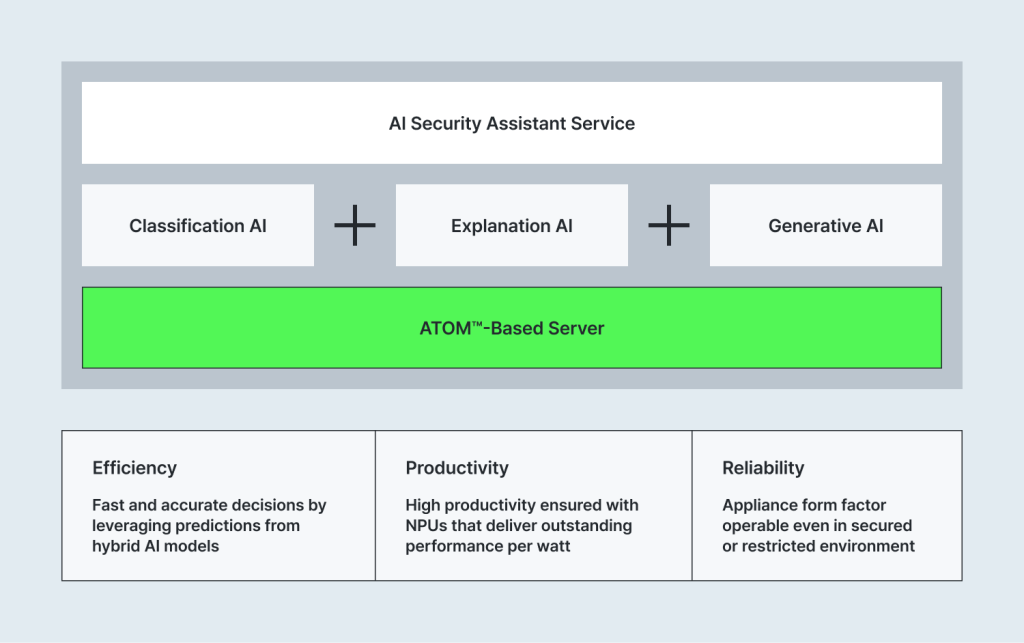The width and height of the screenshot is (1024, 643).
Task: Click the 'Fast and accurate decisions' text line
Action: 209,505
